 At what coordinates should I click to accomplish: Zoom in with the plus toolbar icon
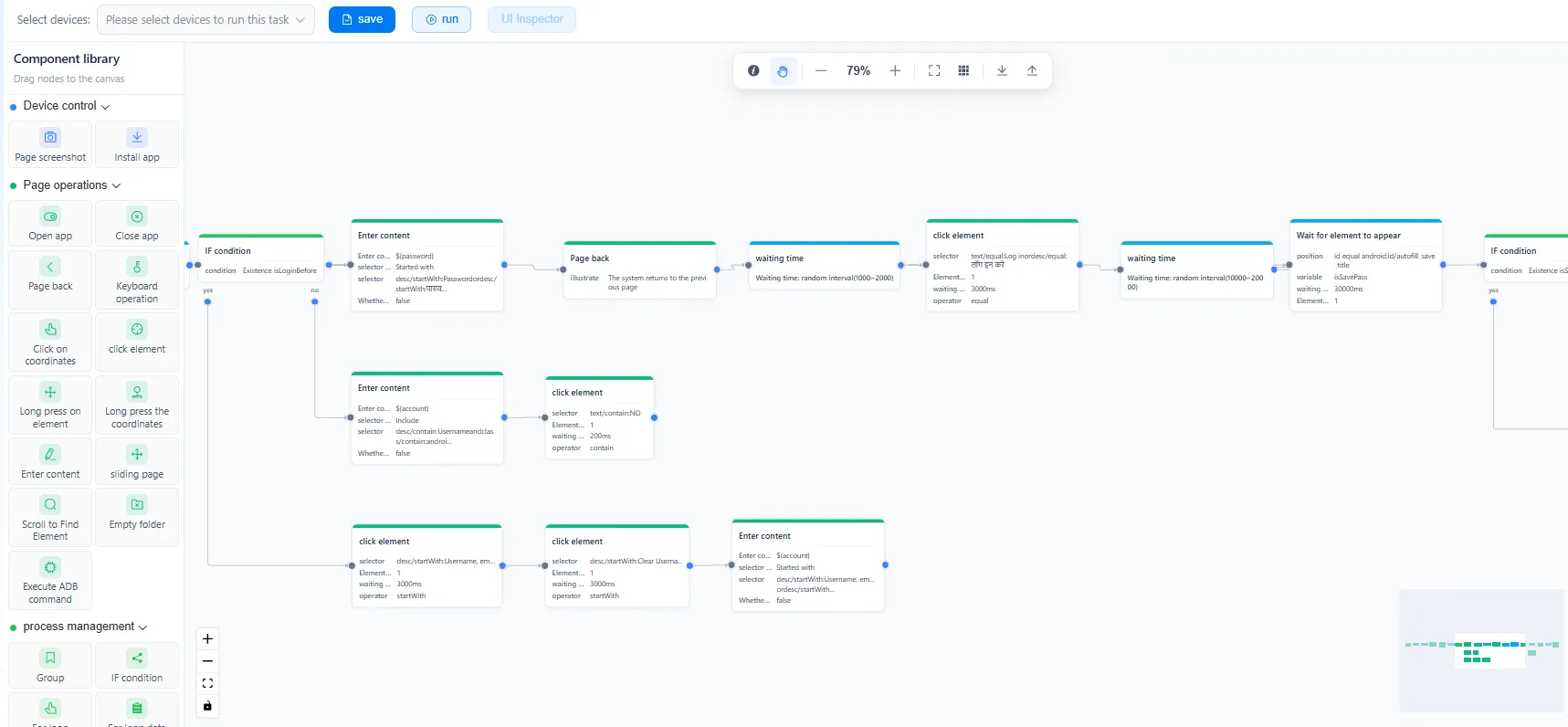pos(895,70)
